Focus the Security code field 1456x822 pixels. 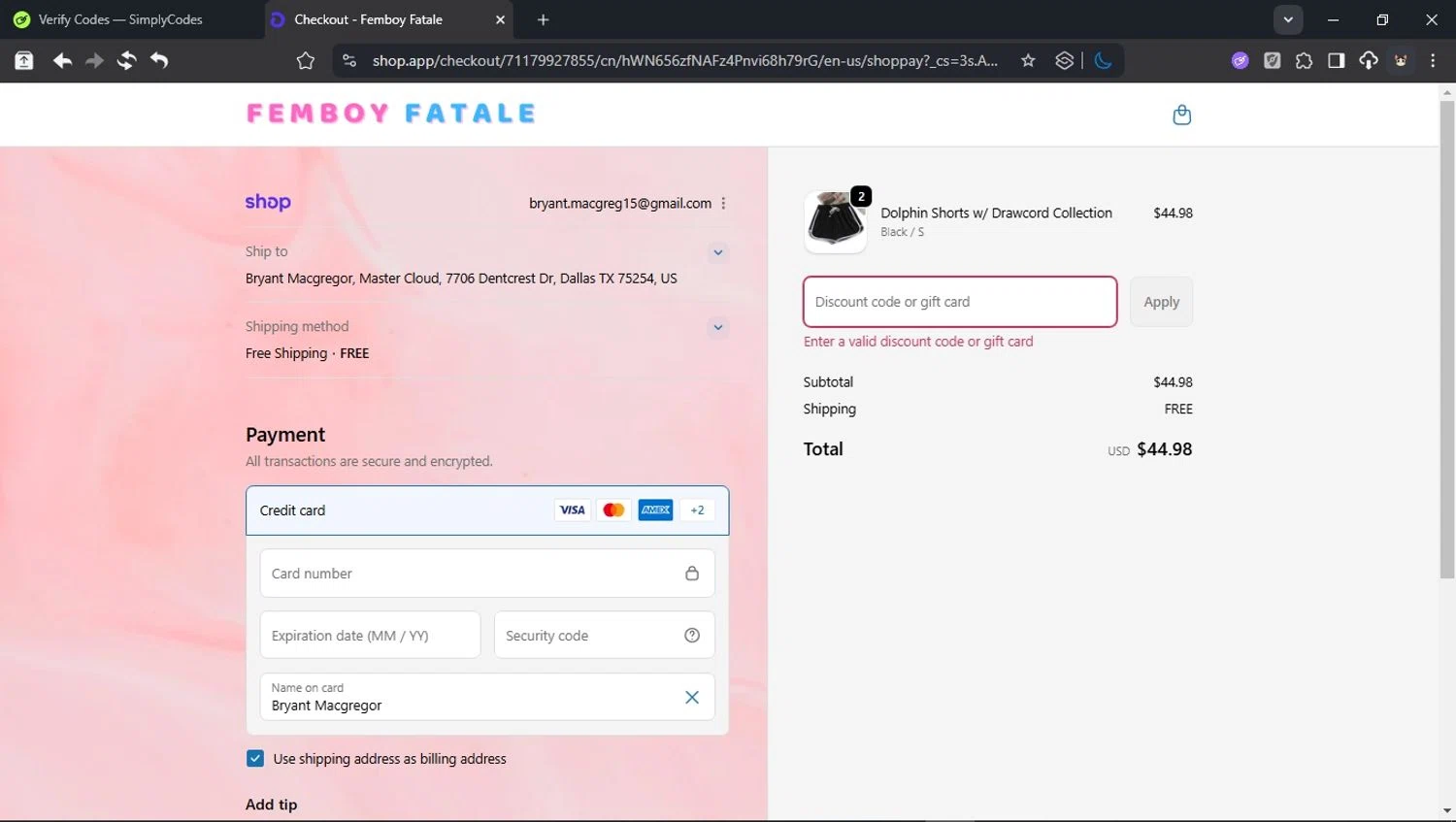(x=605, y=636)
